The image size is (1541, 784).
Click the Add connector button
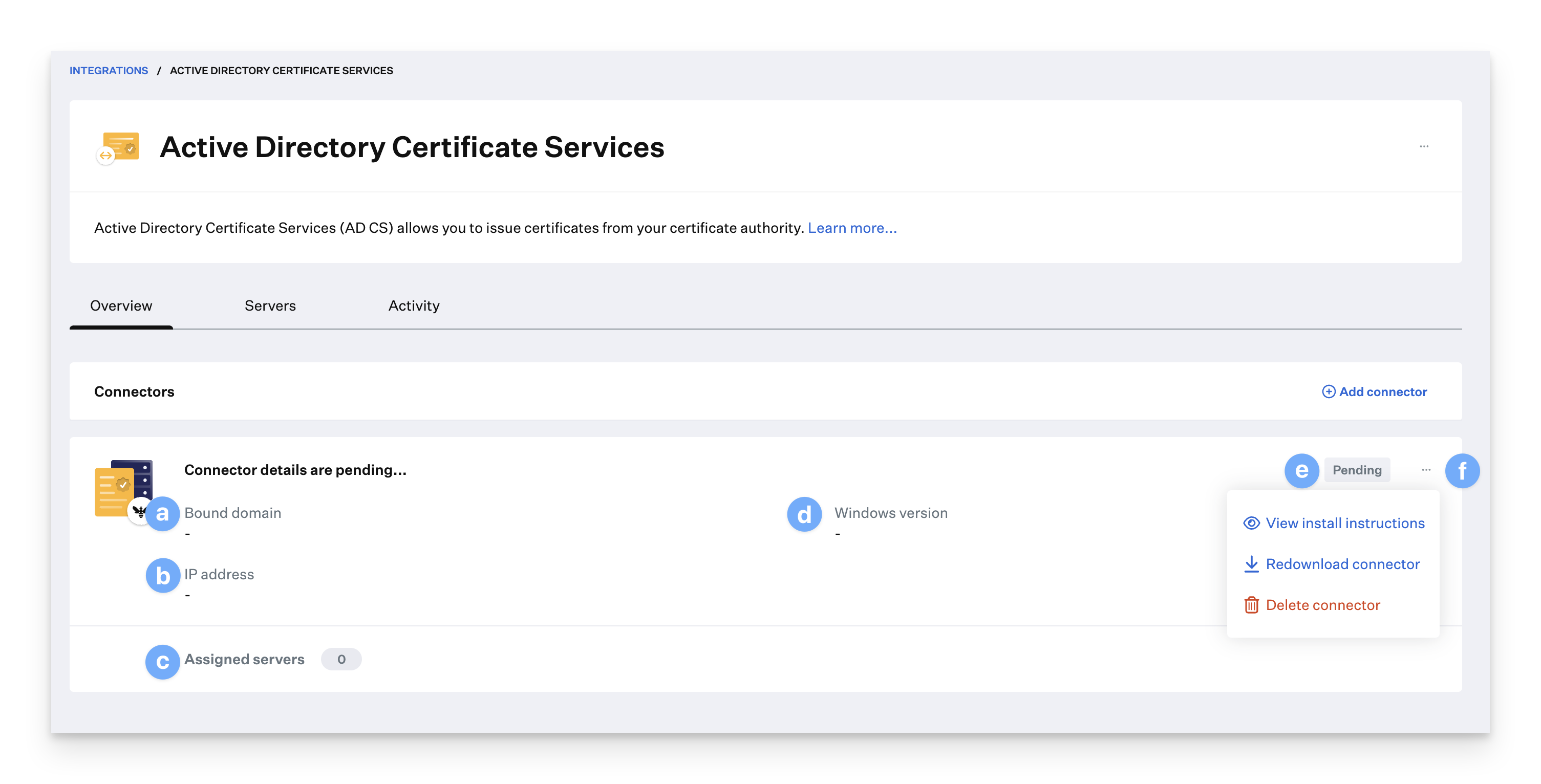[1382, 391]
